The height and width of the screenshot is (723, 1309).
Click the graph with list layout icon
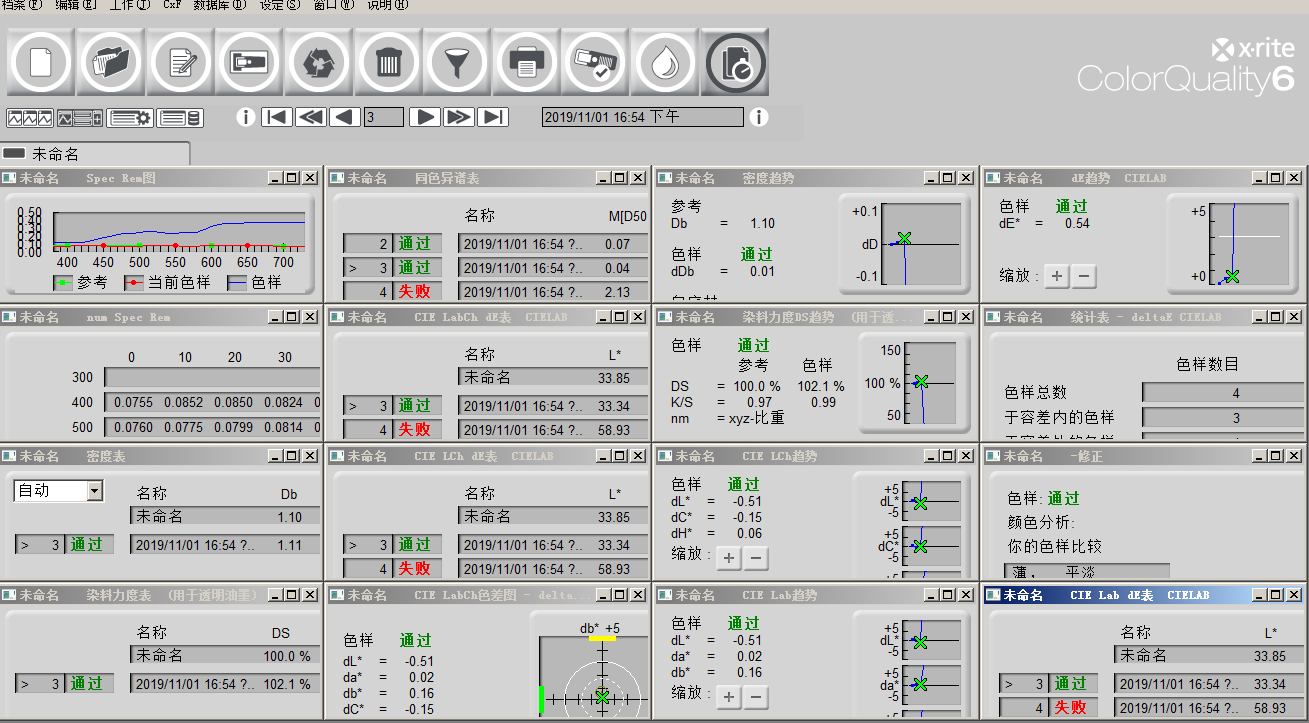[x=80, y=118]
